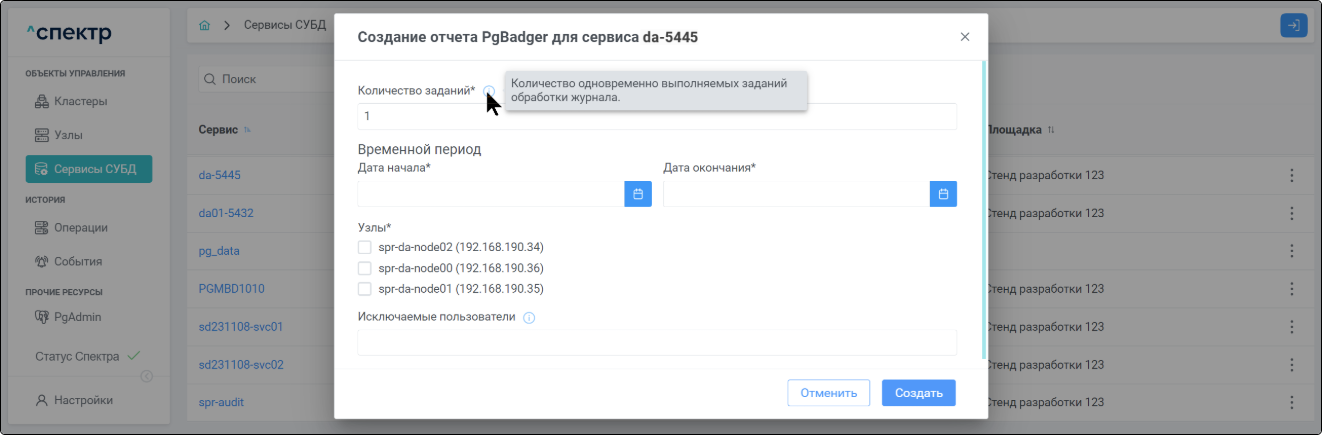
Task: Click the Отменить button
Action: [828, 393]
